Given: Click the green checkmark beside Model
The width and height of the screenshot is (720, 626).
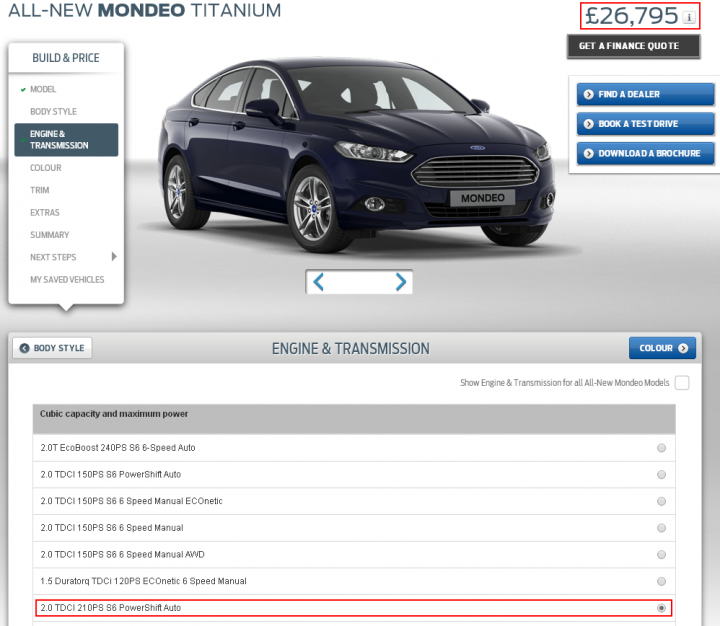Looking at the screenshot, I should (22, 90).
